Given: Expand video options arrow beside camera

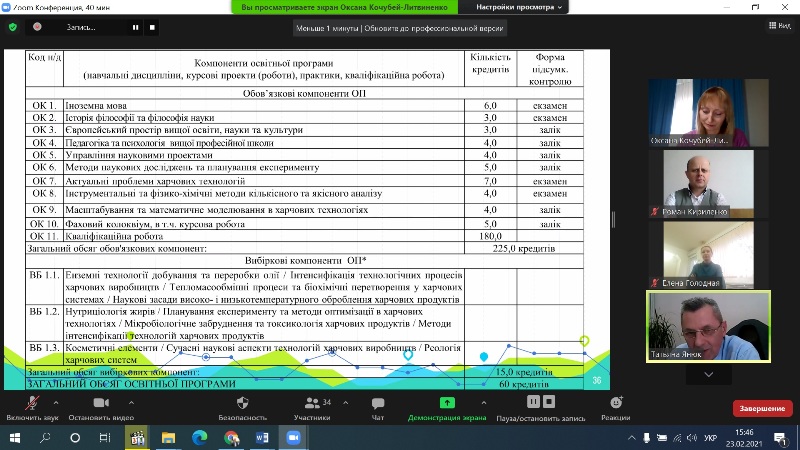Looking at the screenshot, I should pos(131,403).
